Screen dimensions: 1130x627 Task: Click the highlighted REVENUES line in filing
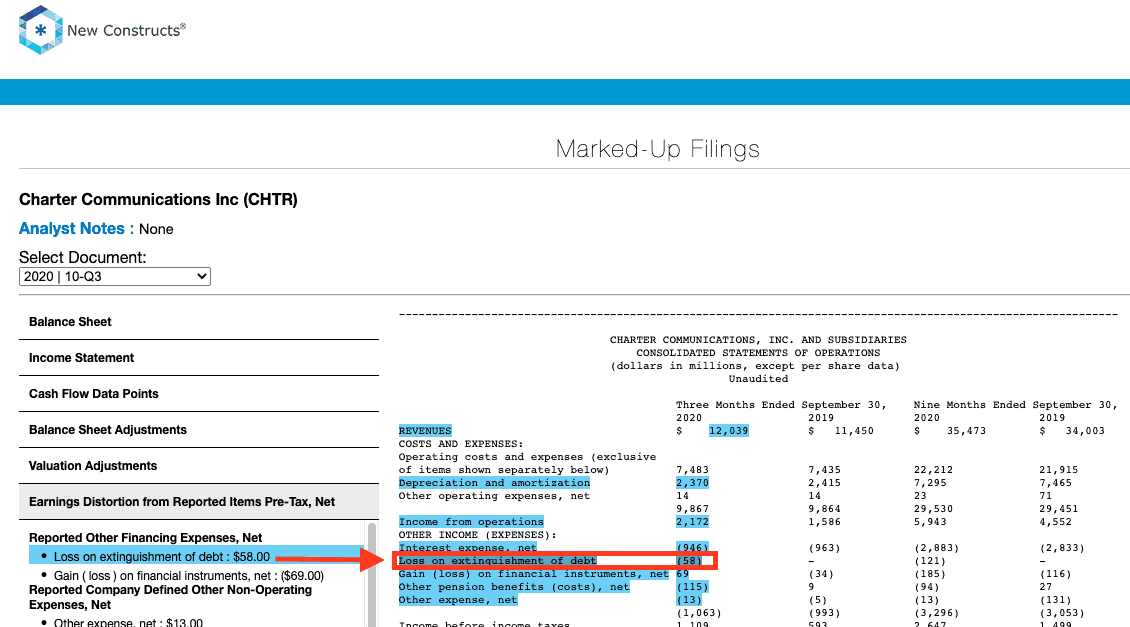pos(425,431)
